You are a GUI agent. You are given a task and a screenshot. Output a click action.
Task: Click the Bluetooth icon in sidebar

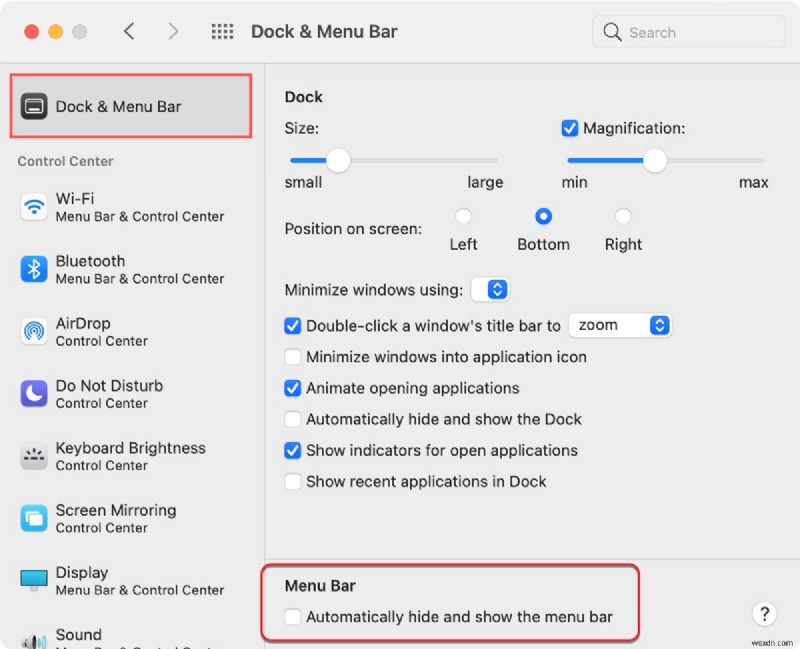(34, 269)
